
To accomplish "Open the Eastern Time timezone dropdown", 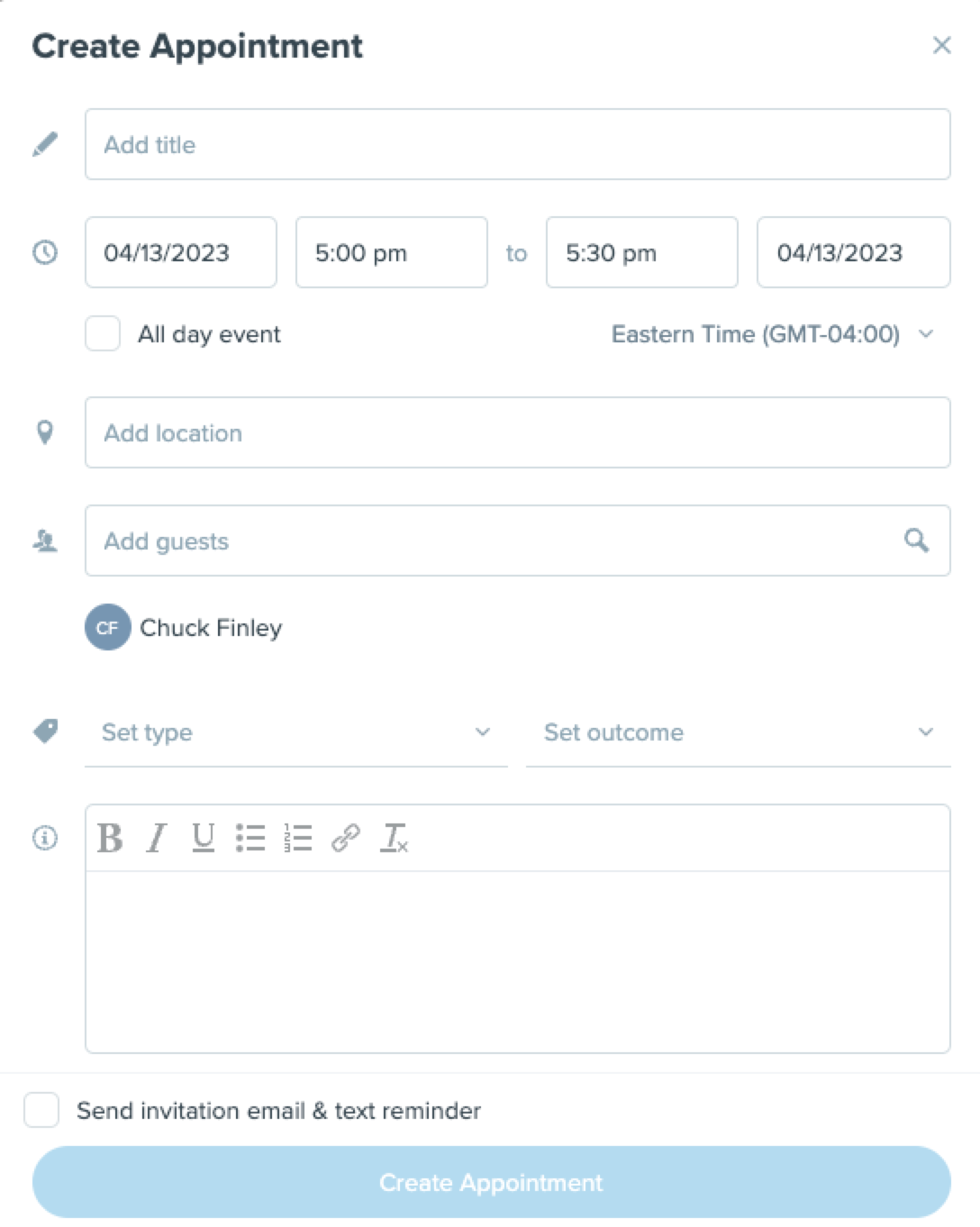I will tap(773, 334).
